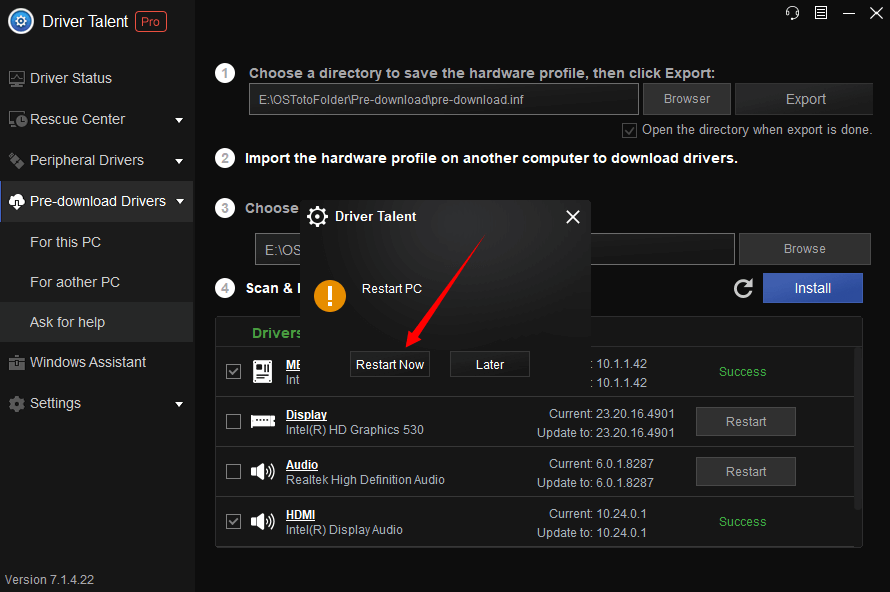Screen dimensions: 890x592
Task: Click the Rescue Center sidebar icon
Action: click(x=18, y=119)
